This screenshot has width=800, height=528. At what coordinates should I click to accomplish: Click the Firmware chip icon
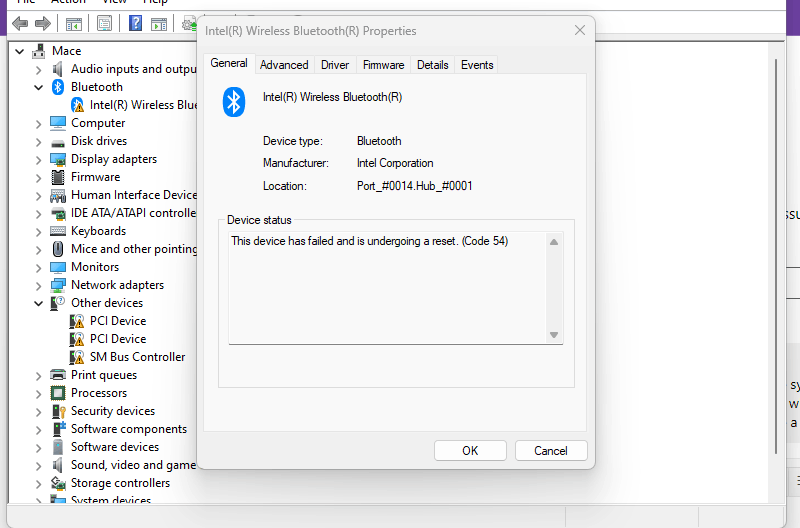pyautogui.click(x=58, y=177)
